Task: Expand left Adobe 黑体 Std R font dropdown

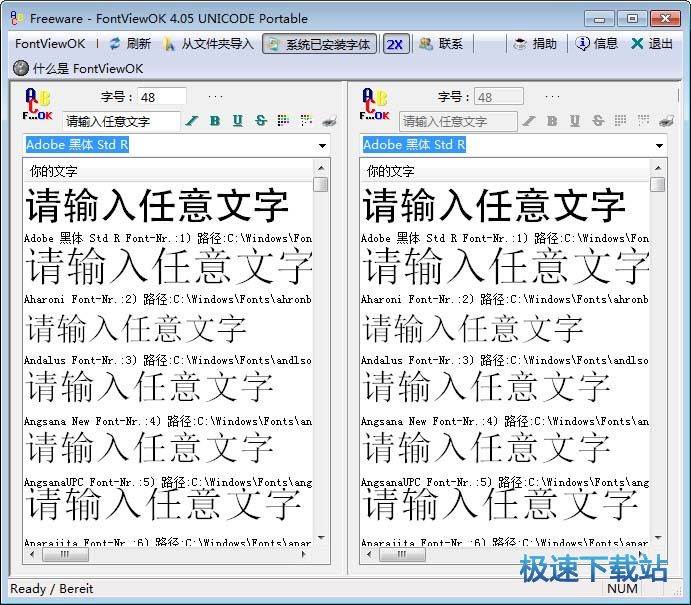Action: tap(322, 146)
